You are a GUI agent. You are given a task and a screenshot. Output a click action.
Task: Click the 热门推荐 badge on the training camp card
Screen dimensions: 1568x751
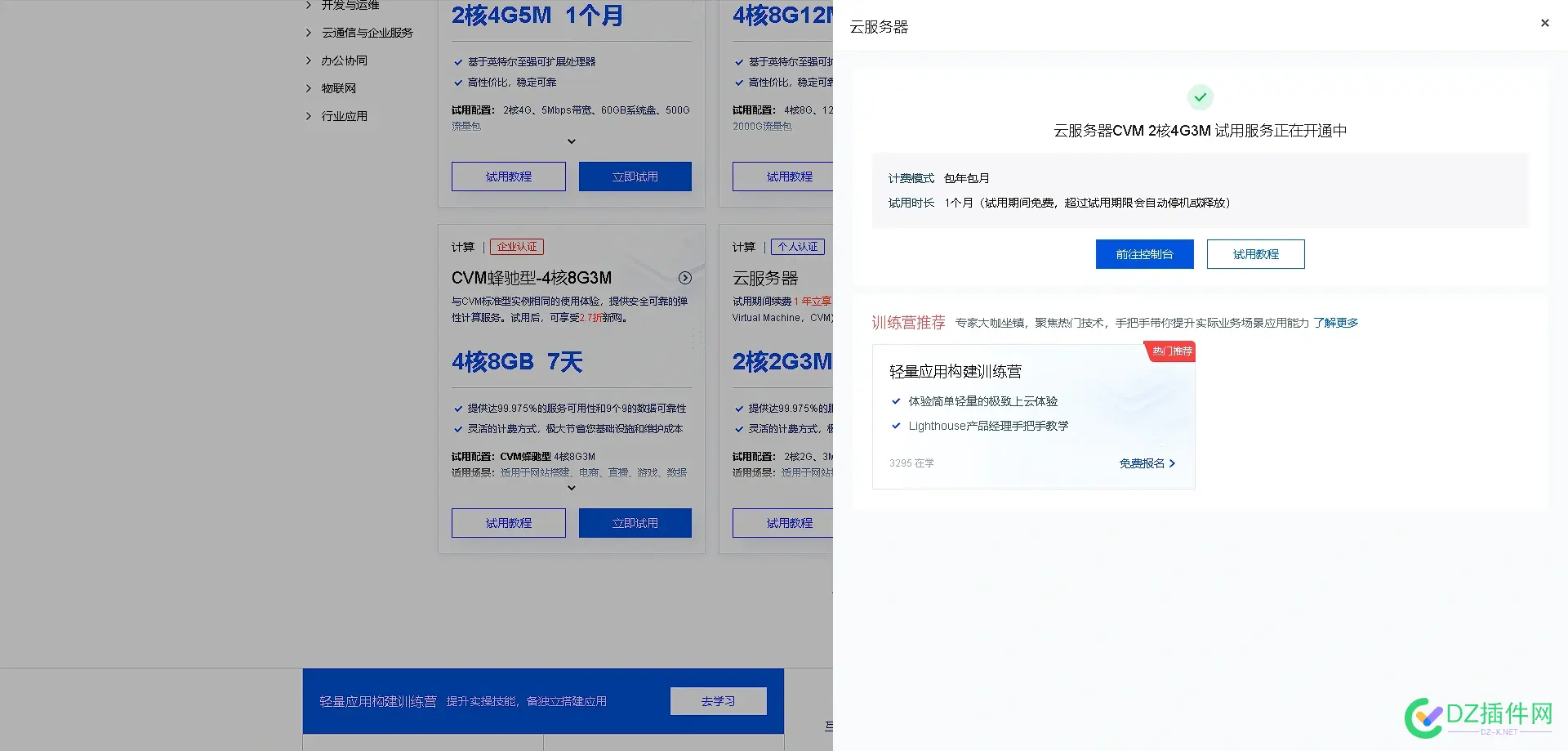(1171, 351)
